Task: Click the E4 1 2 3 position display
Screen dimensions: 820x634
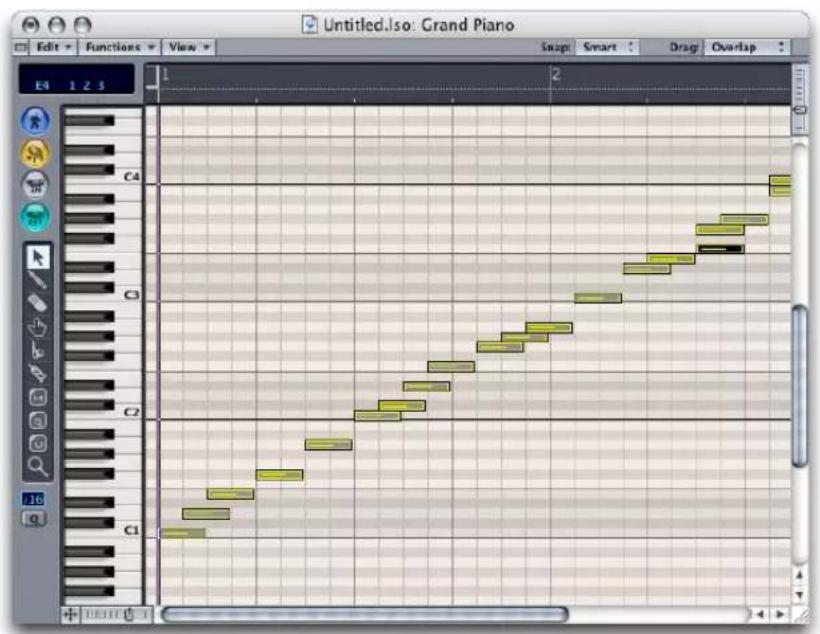Action: point(76,80)
